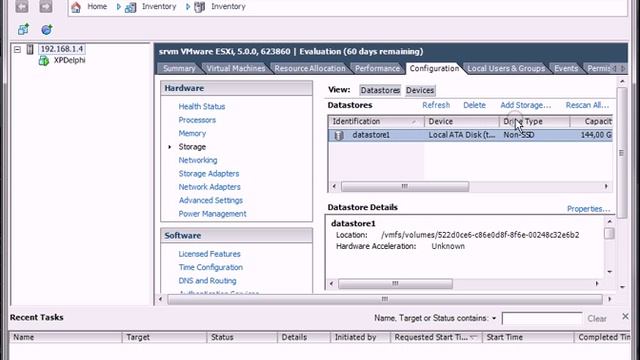Click the datastore1 disk icon

339,135
